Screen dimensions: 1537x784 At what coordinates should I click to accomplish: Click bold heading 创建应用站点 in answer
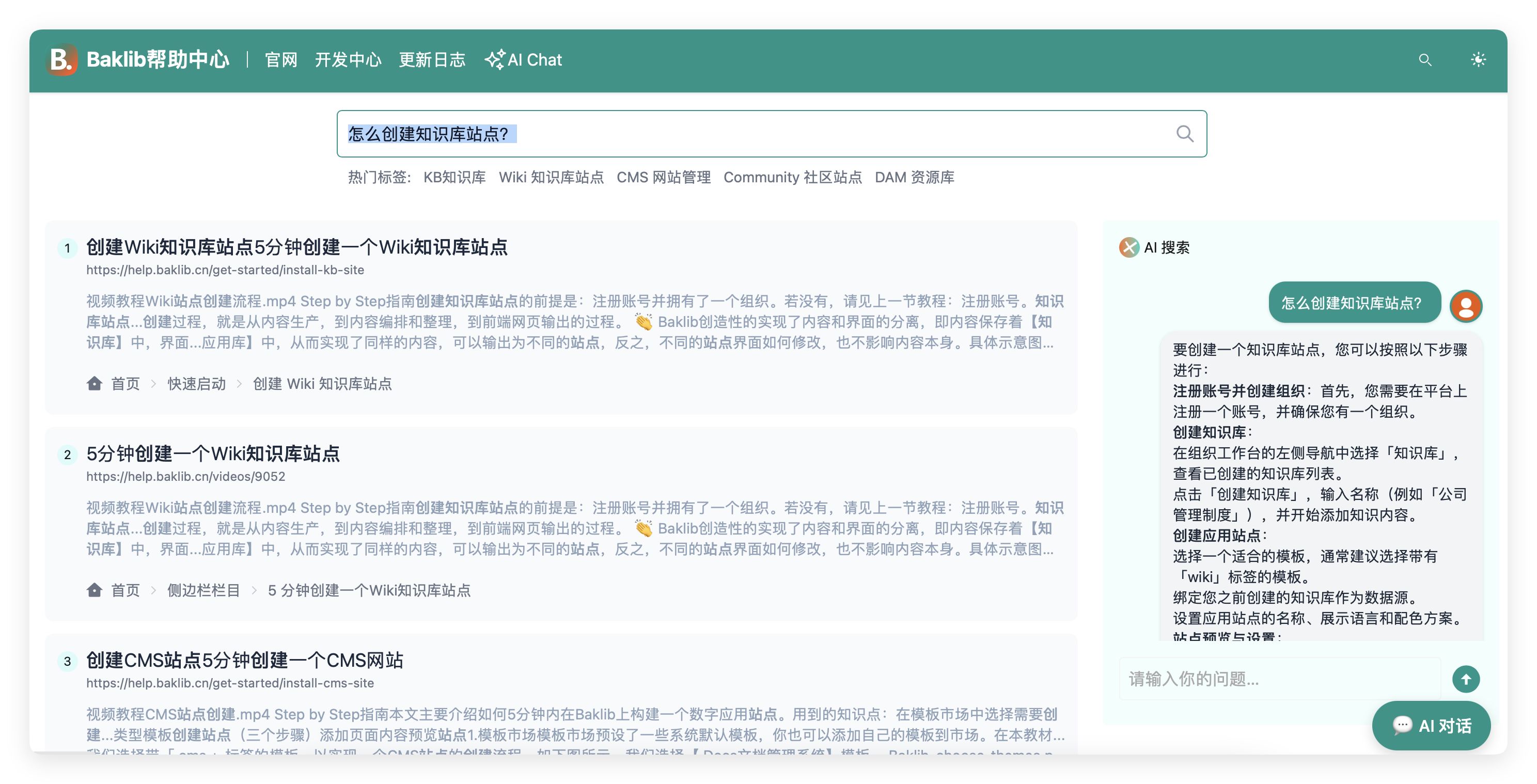pyautogui.click(x=1217, y=535)
